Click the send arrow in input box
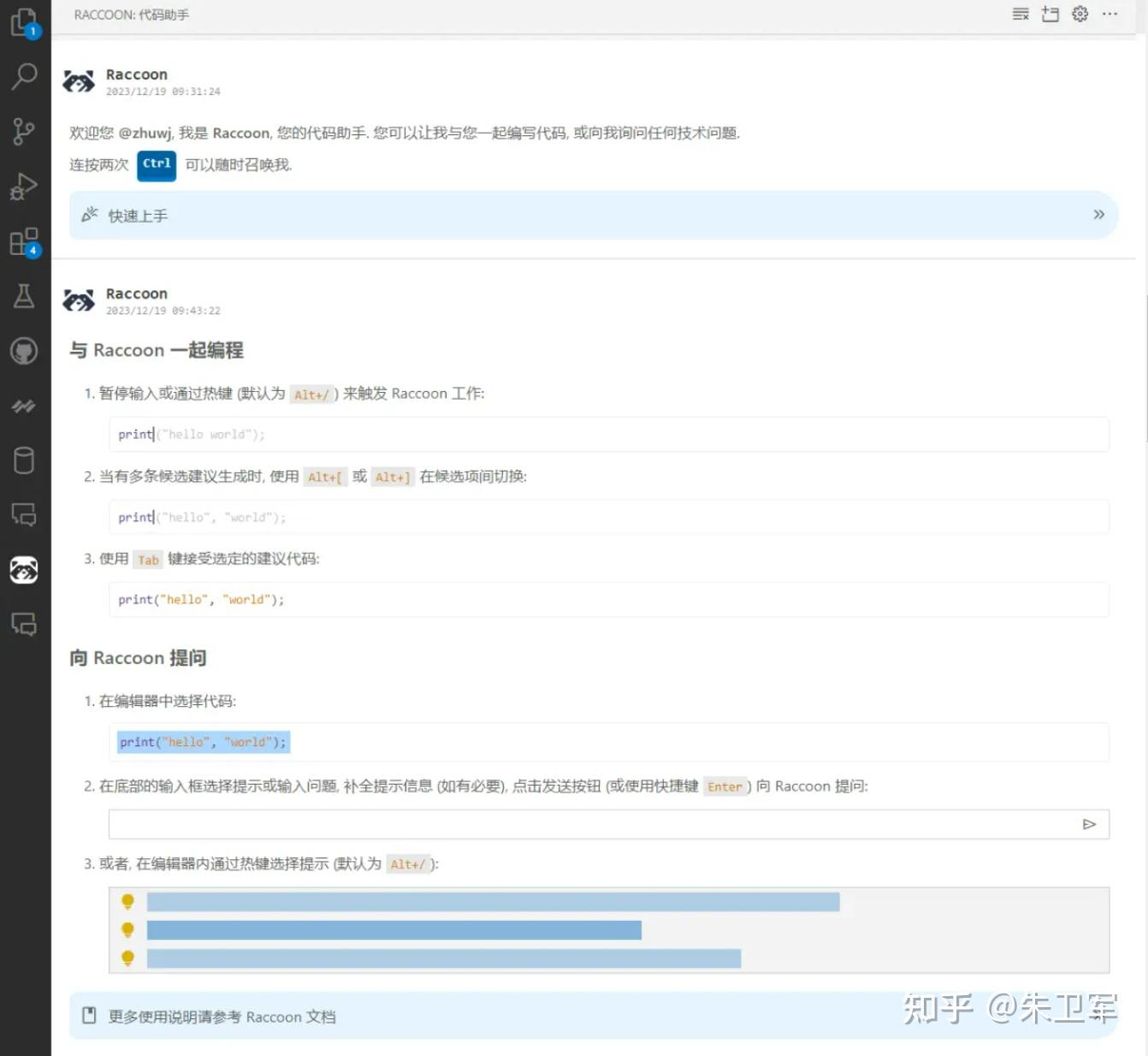 1089,824
